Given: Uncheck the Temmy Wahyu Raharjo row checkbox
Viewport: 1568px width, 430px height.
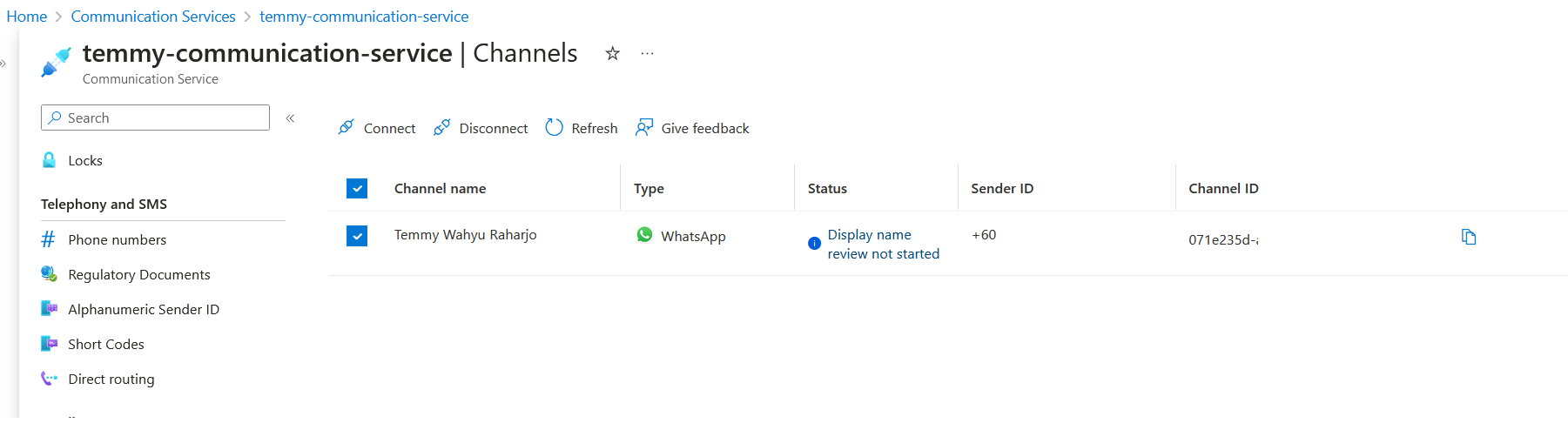Looking at the screenshot, I should 357,236.
